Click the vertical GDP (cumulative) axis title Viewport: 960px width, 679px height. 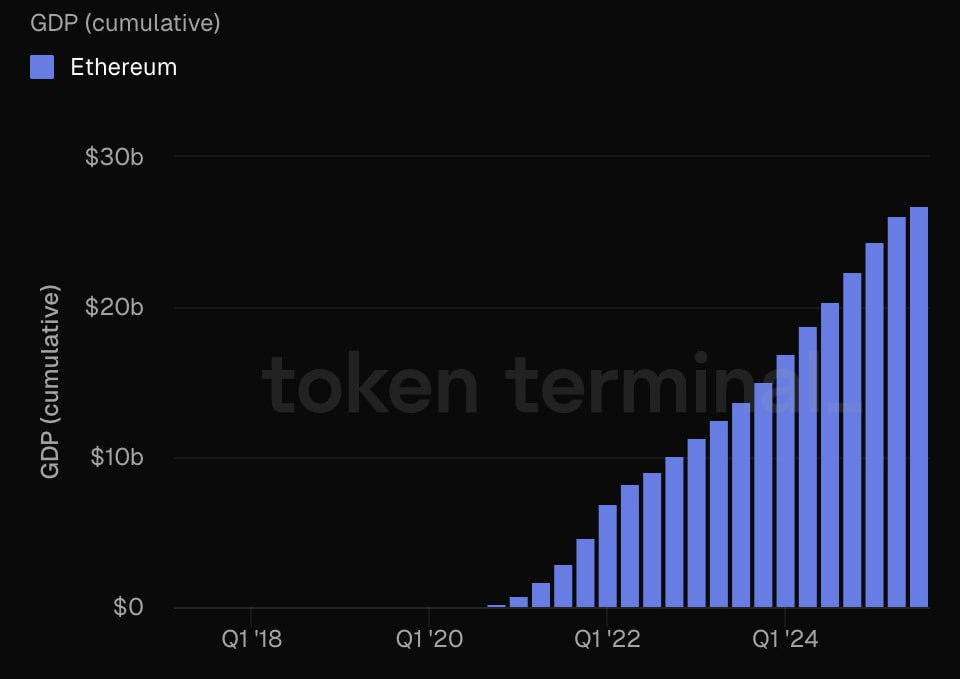pos(50,381)
